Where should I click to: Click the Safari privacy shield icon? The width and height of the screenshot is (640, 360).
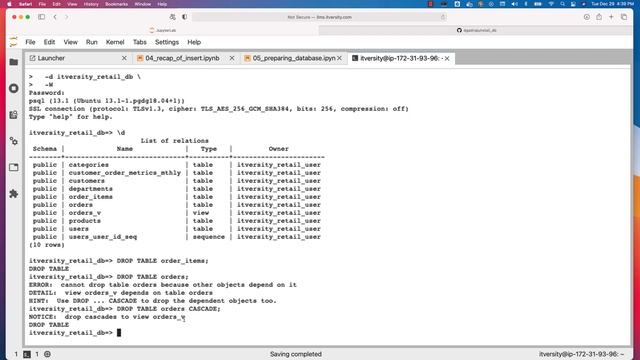[x=184, y=17]
